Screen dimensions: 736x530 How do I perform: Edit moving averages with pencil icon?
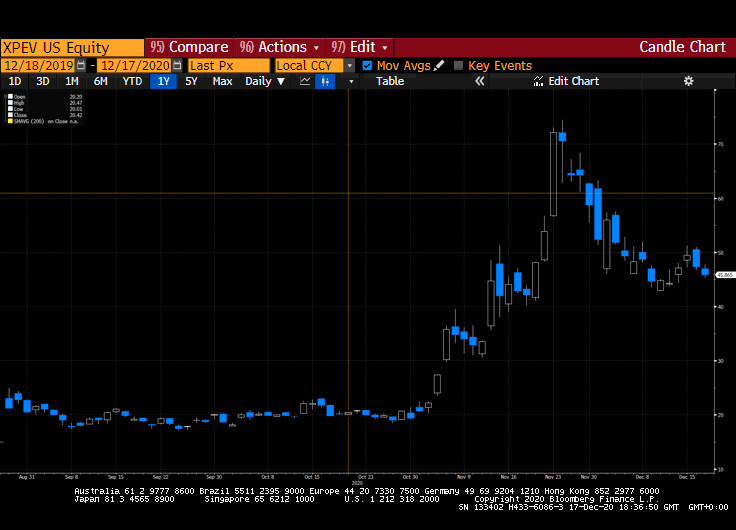(439, 65)
